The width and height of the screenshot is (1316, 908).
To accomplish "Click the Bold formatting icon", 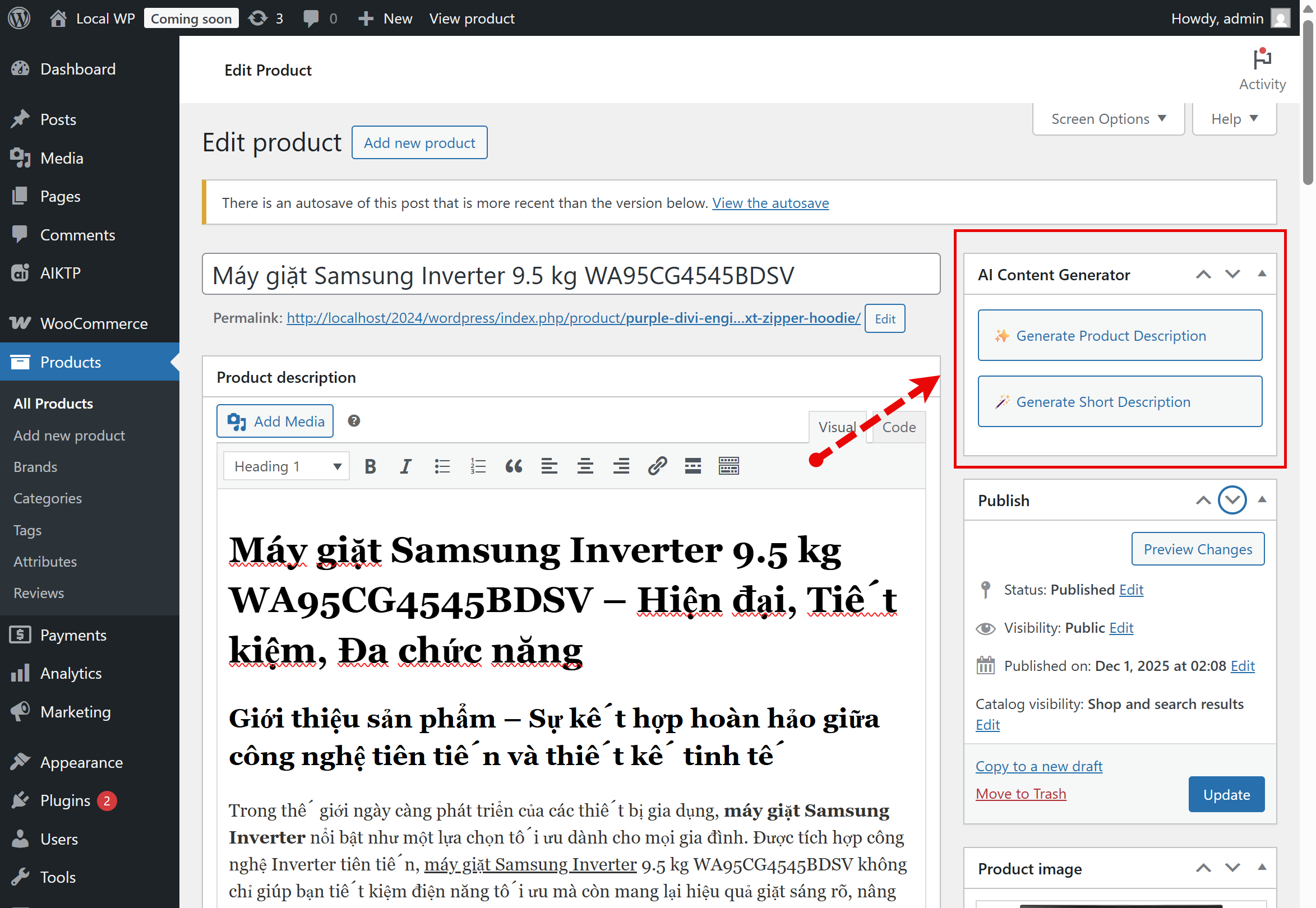I will coord(370,466).
